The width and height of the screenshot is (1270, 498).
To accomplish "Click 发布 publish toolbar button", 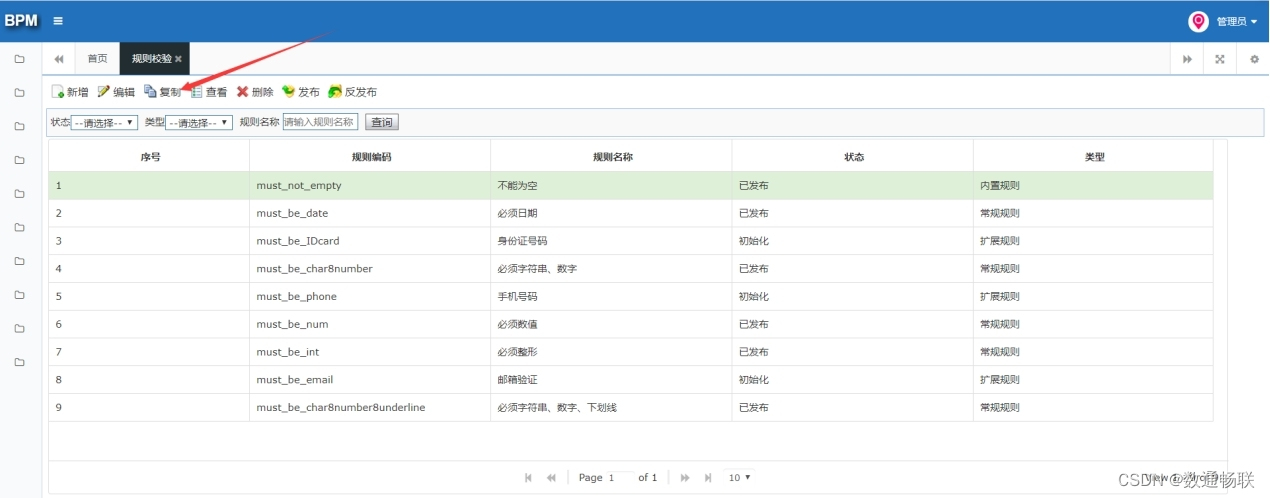I will 301,92.
